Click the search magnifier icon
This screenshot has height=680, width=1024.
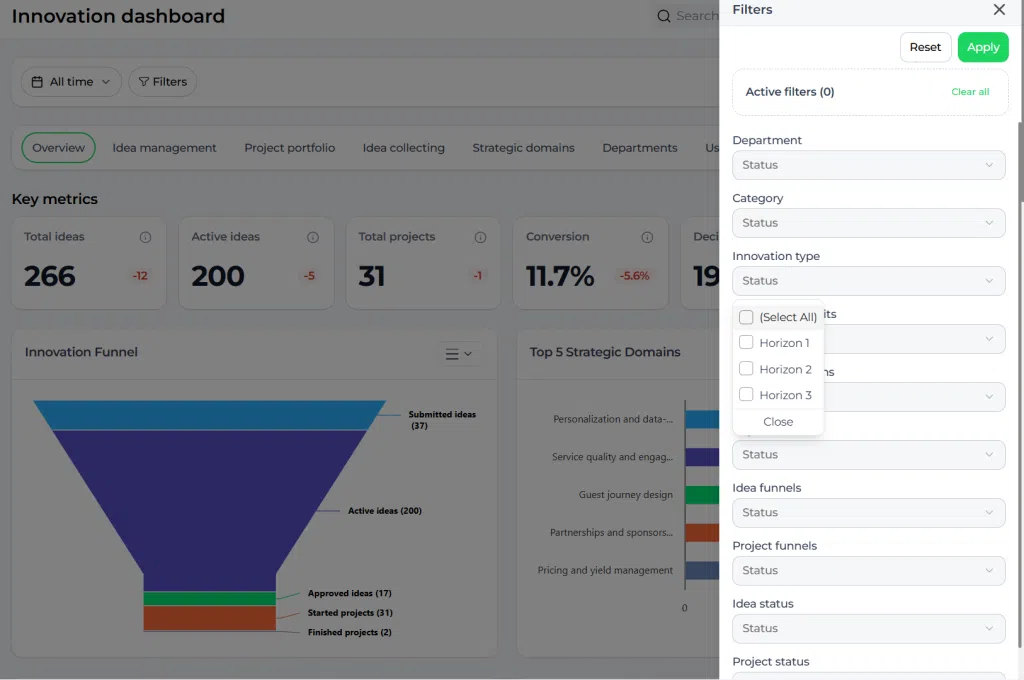coord(664,16)
